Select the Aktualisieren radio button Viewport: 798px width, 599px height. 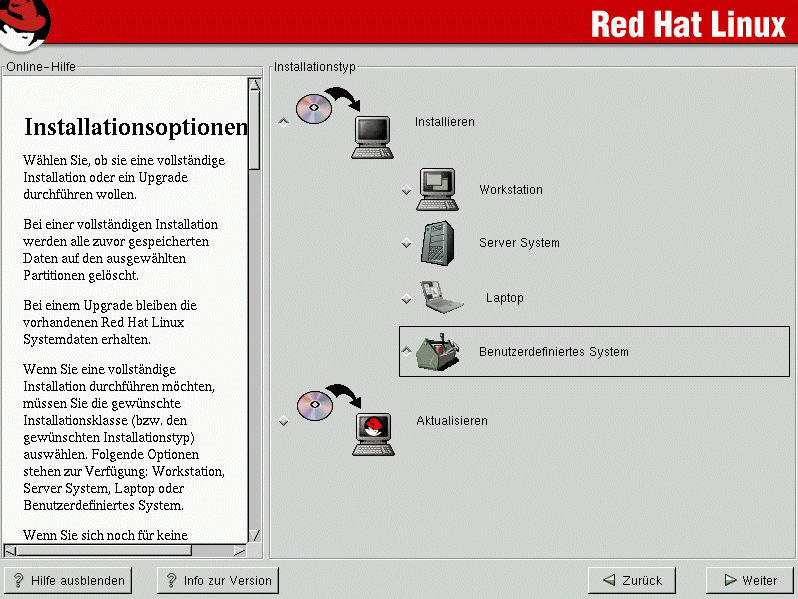[283, 421]
